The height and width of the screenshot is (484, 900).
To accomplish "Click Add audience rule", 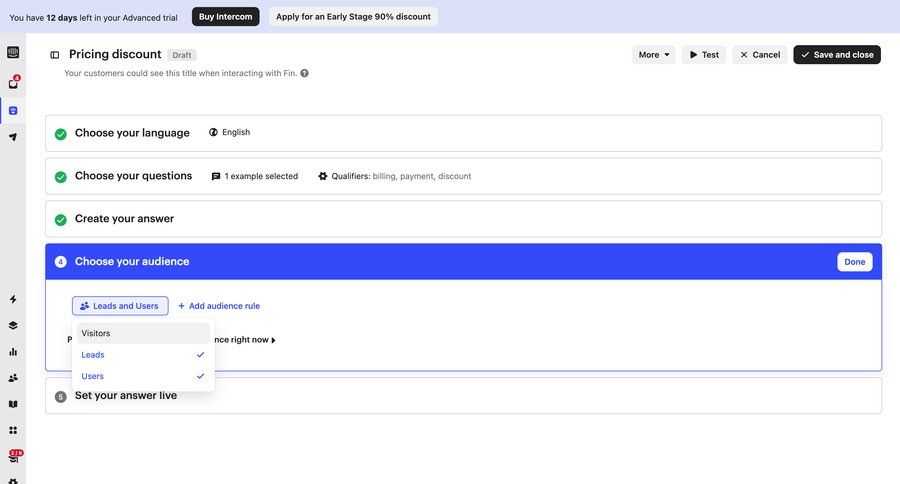I will 219,306.
